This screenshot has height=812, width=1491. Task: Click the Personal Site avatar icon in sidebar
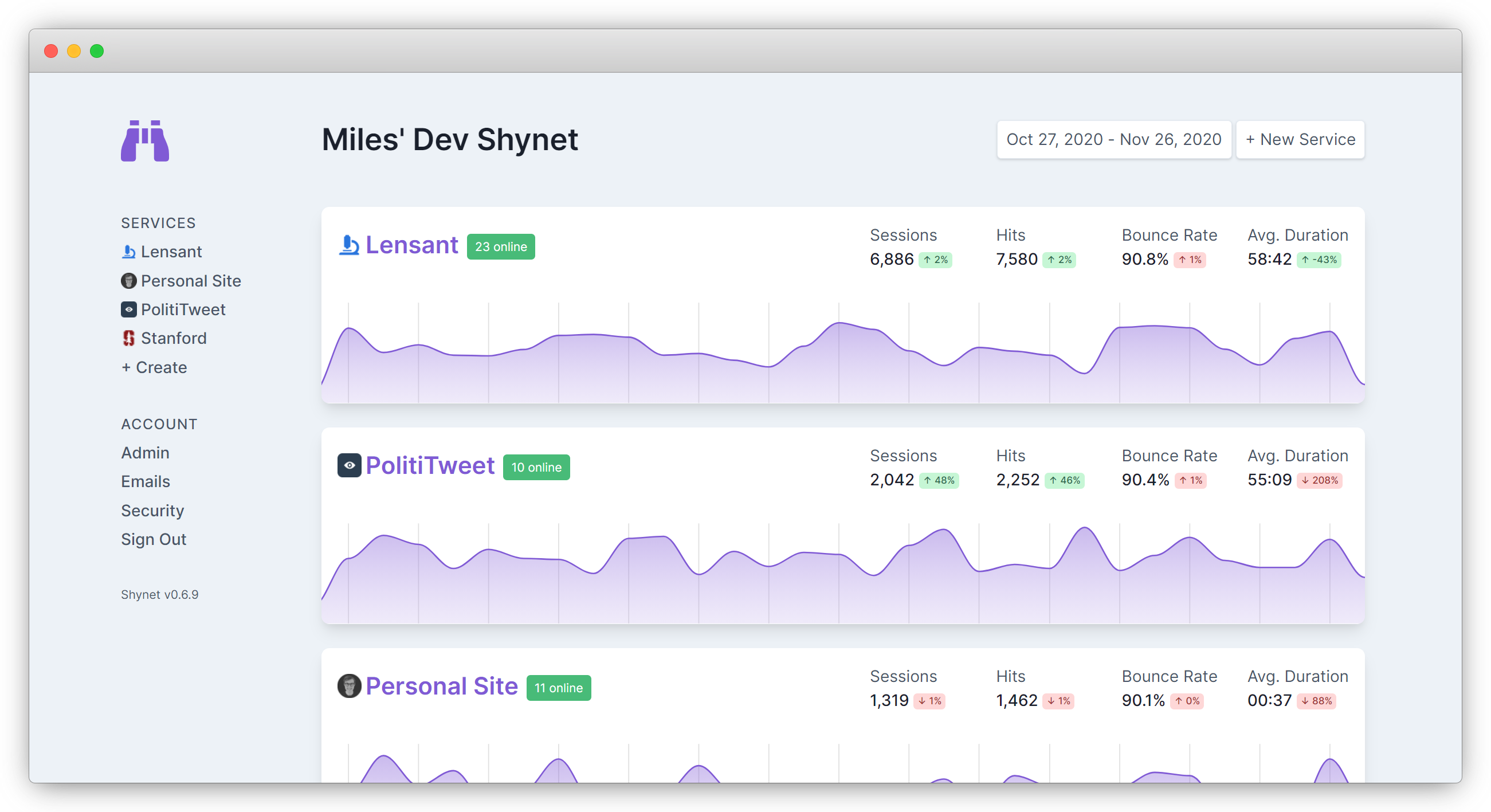[128, 281]
